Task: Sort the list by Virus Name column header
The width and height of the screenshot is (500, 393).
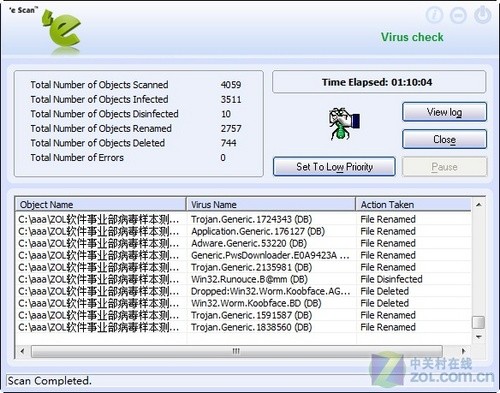Action: coord(271,204)
